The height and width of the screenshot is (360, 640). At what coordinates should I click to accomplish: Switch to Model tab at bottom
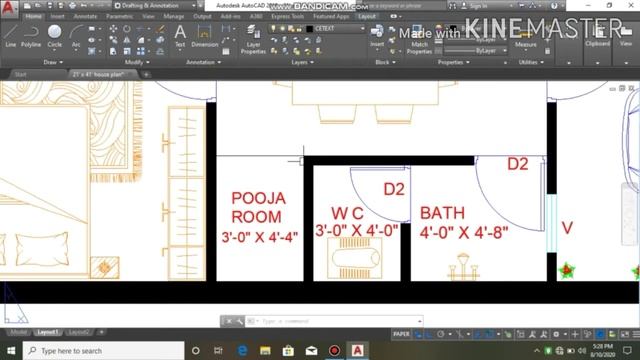(18, 332)
